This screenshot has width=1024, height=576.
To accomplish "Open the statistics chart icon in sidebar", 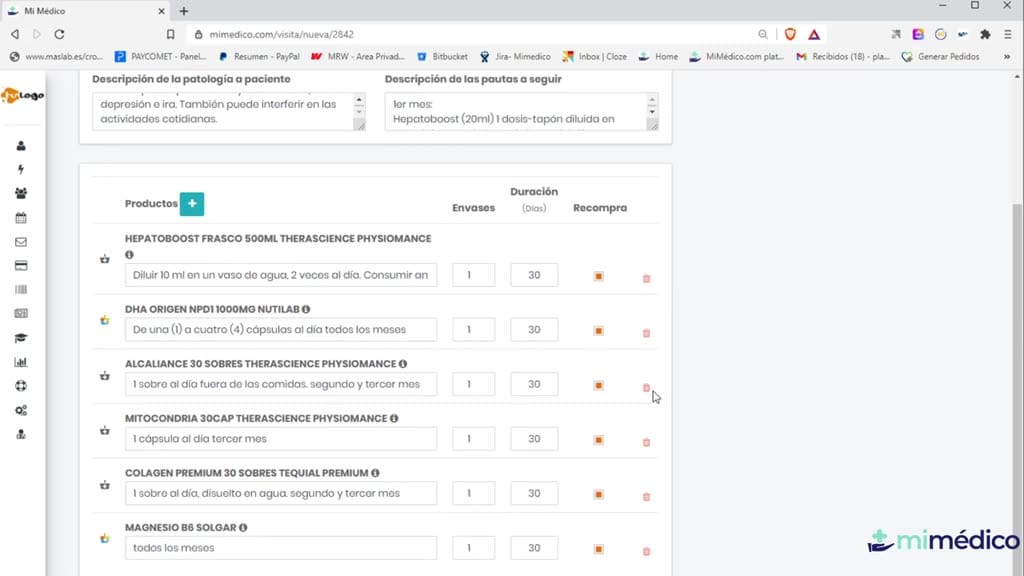I will pyautogui.click(x=21, y=362).
